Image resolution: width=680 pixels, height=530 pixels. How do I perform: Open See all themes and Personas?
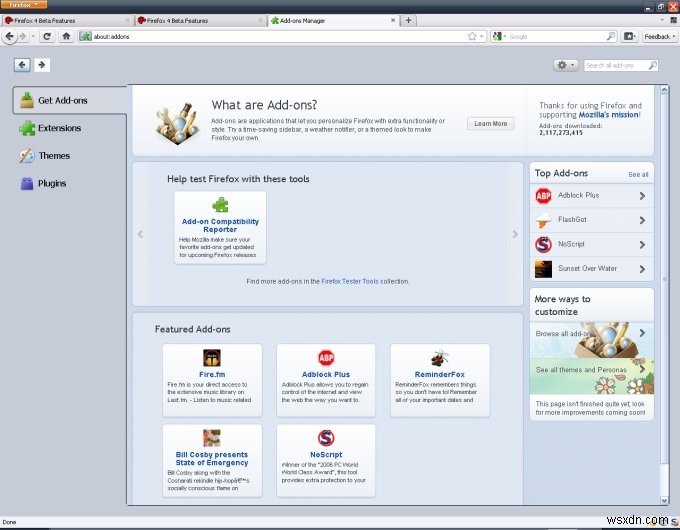coord(592,376)
